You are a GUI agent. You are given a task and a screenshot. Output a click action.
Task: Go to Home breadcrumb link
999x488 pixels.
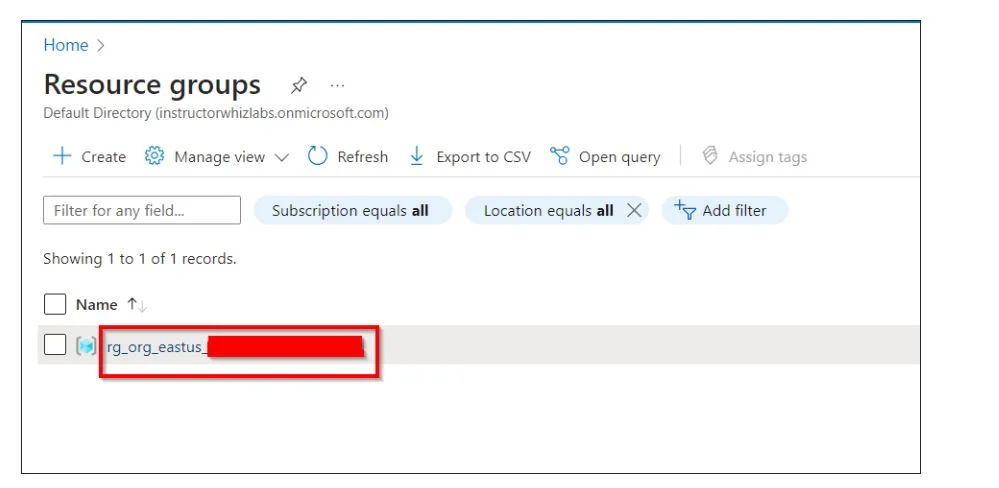(x=66, y=45)
